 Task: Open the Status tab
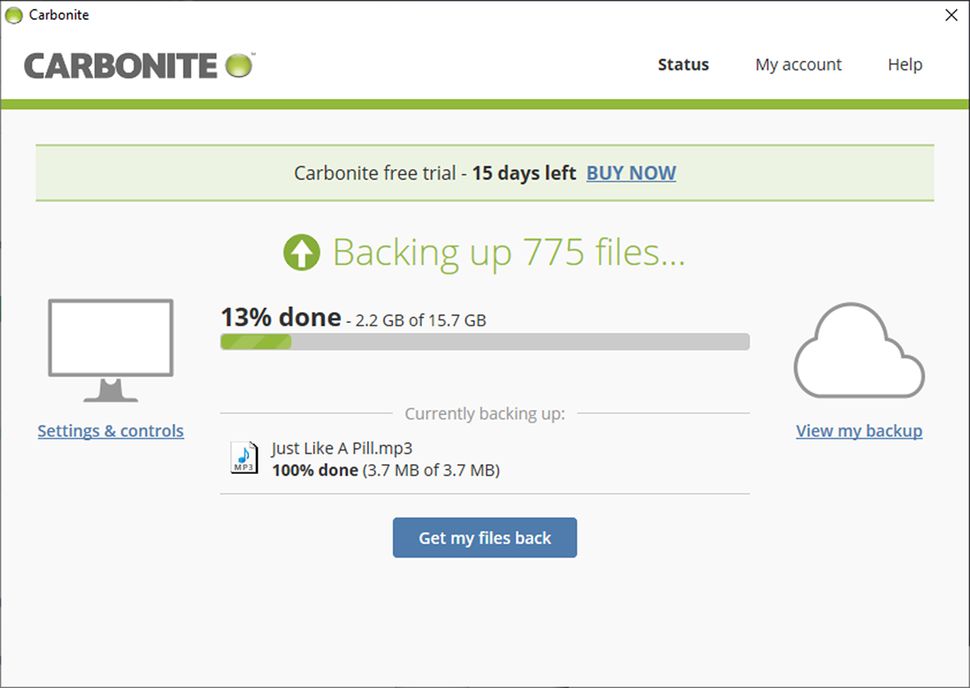(683, 64)
